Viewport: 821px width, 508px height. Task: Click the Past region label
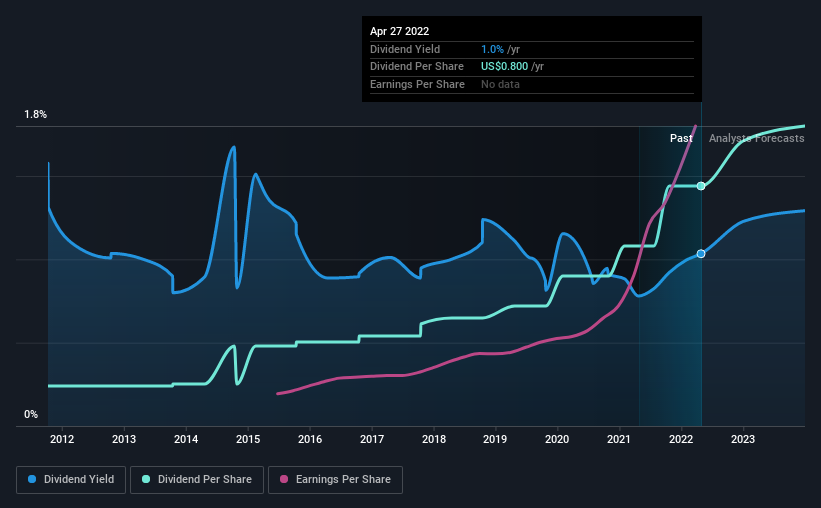coord(681,138)
